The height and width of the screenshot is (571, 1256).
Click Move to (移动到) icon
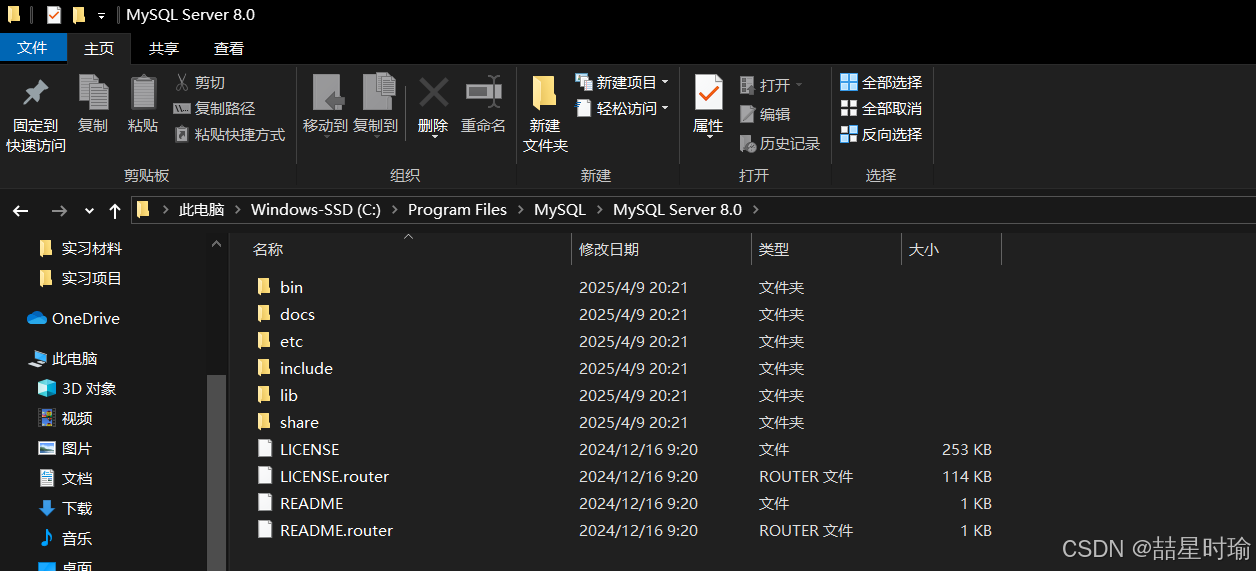(328, 93)
